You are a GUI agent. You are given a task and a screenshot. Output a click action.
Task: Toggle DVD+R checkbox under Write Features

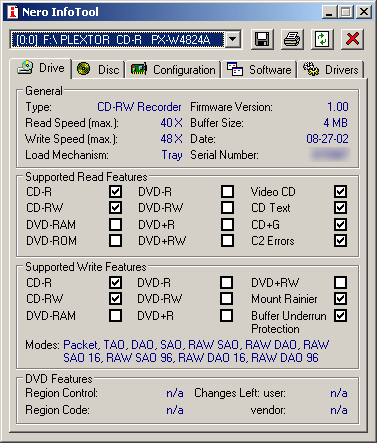point(226,315)
